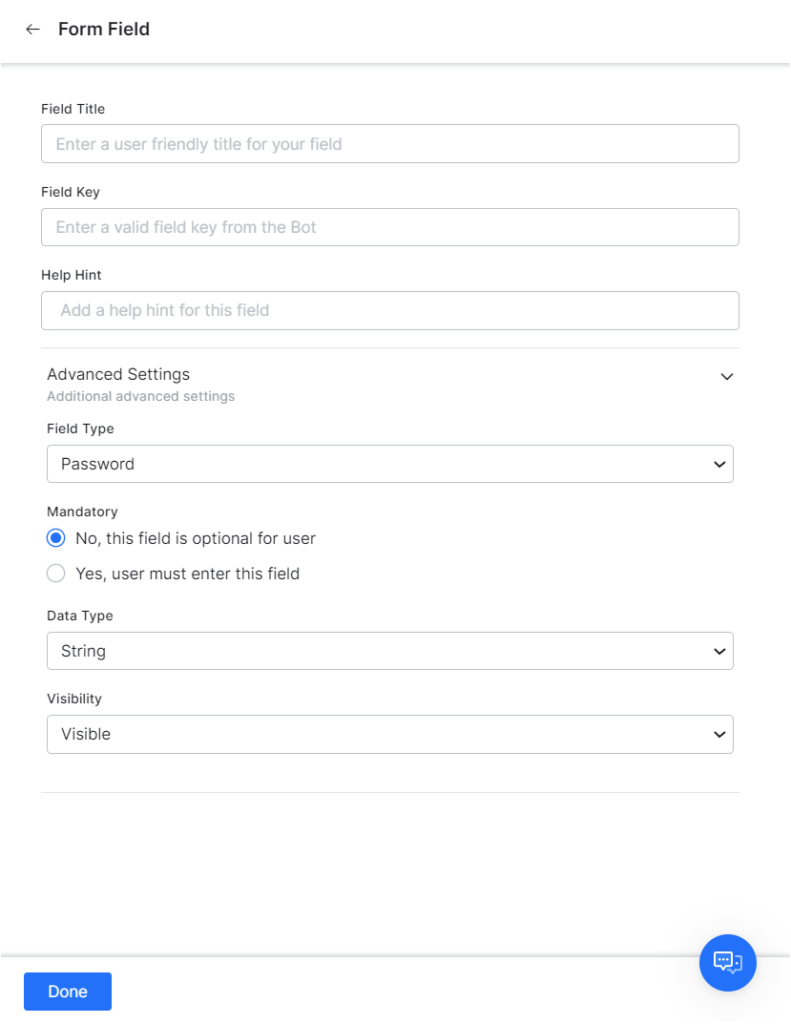Open the Field Type dropdown showing Password
This screenshot has height=1024, width=791.
click(x=390, y=464)
